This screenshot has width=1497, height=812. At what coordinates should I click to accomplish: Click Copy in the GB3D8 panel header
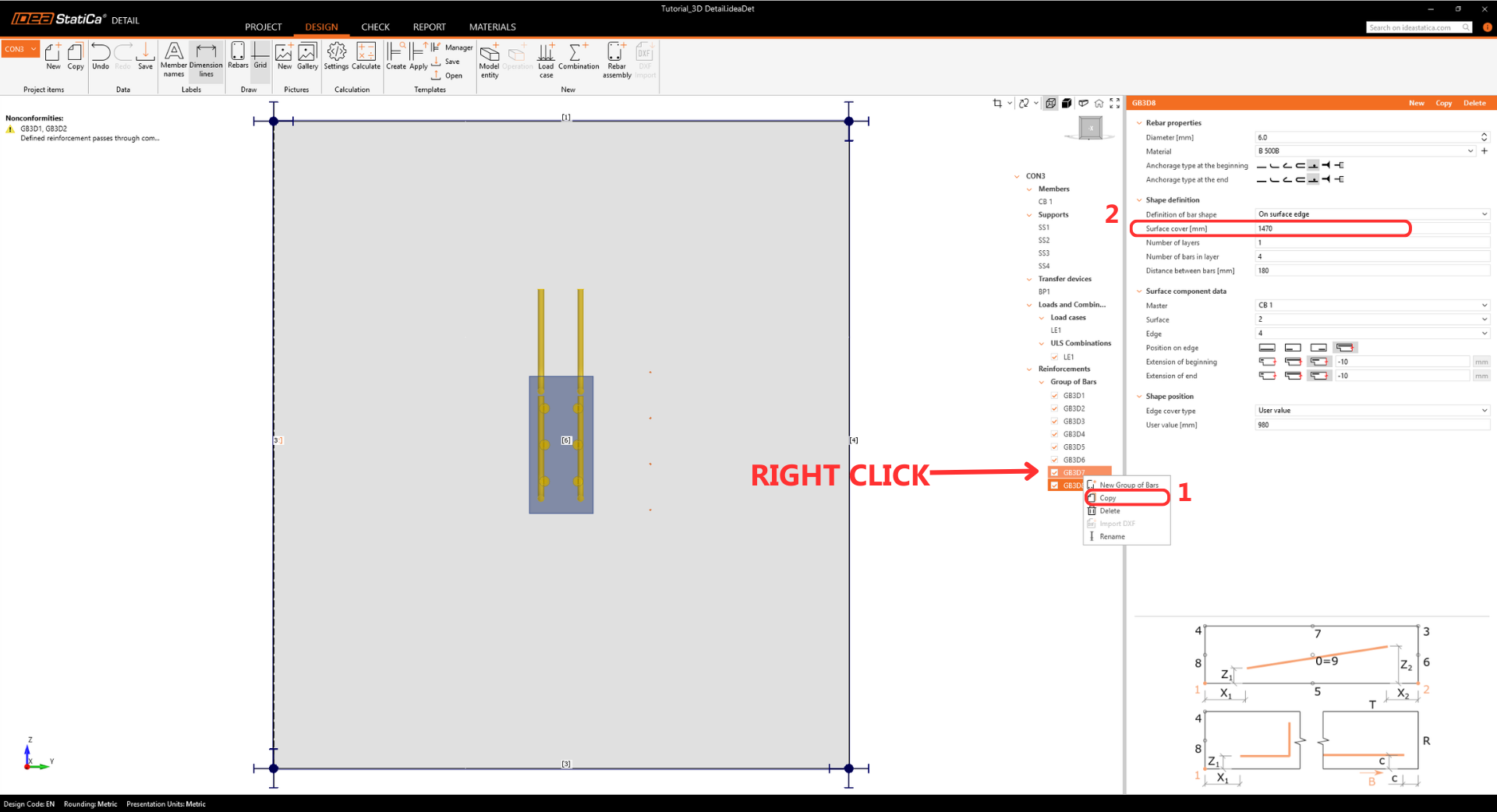(1444, 103)
